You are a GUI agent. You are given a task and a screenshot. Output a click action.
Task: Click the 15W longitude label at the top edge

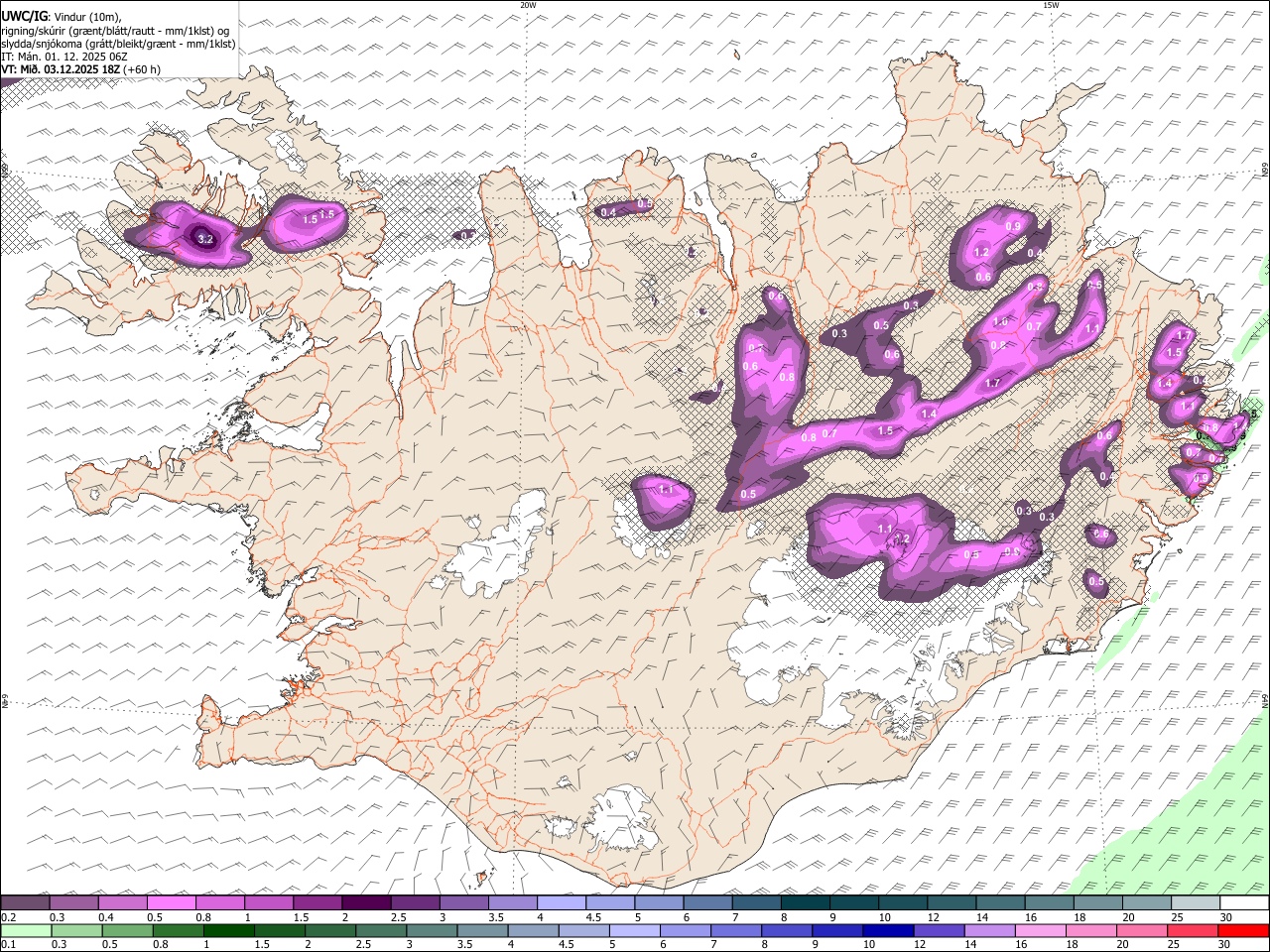tap(1051, 5)
